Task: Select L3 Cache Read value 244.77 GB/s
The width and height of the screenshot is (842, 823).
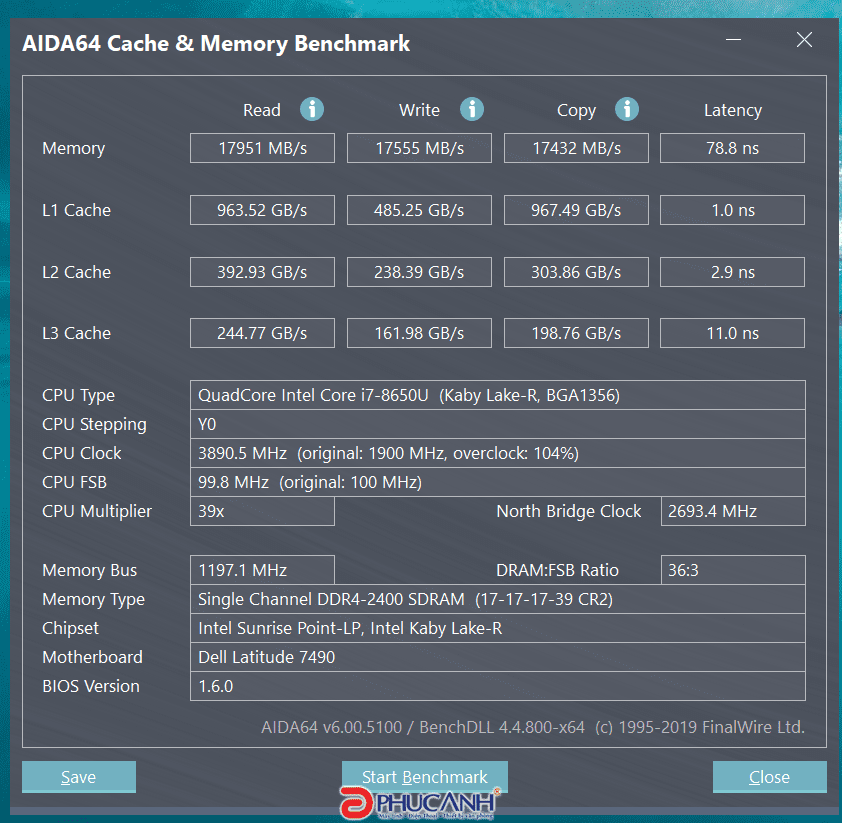Action: [x=263, y=333]
